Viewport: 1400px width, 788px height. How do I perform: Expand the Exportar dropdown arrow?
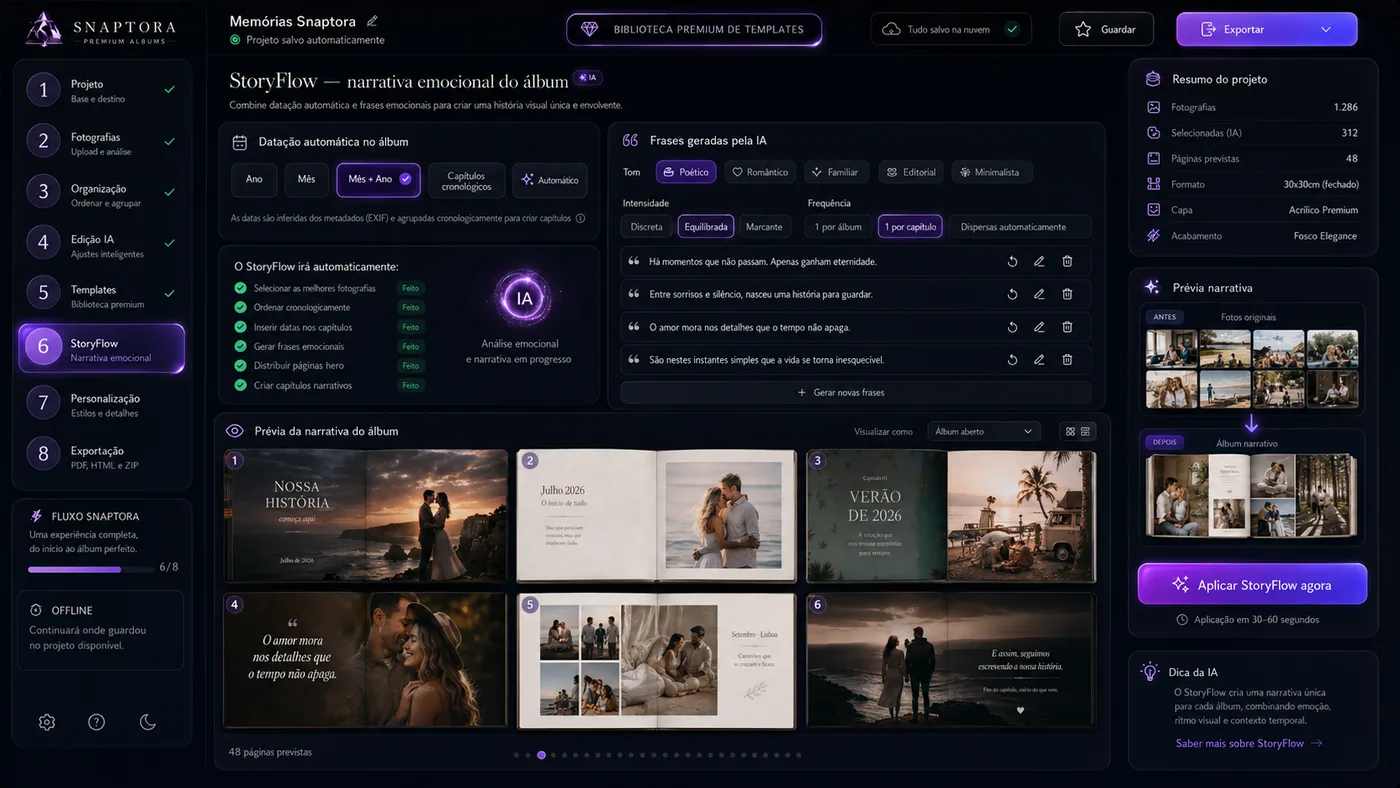[x=1326, y=29]
